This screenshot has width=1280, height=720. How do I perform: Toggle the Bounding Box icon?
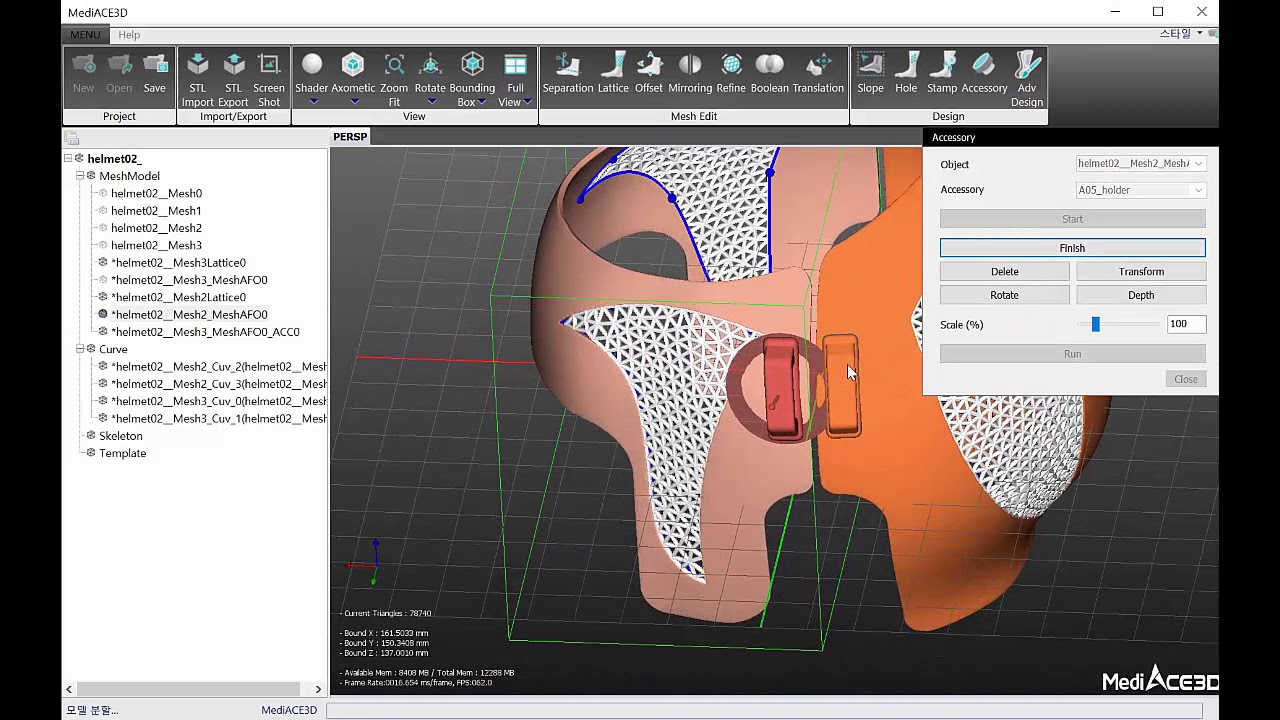click(472, 65)
